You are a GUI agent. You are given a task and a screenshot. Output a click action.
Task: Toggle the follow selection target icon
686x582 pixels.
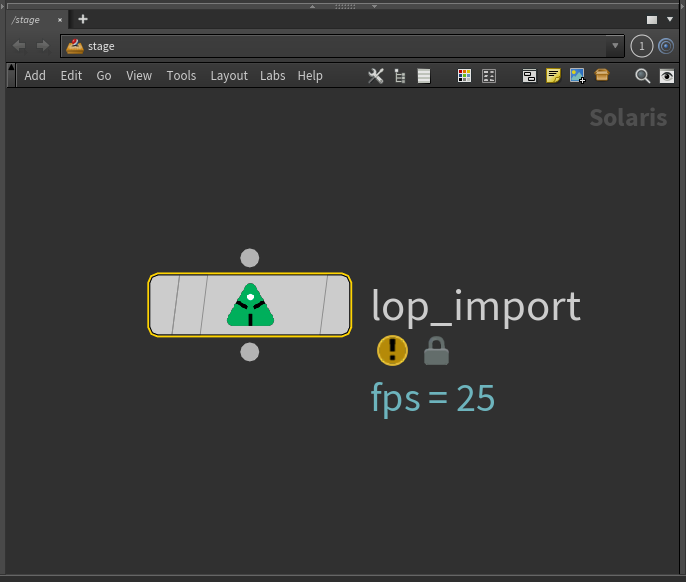(666, 46)
